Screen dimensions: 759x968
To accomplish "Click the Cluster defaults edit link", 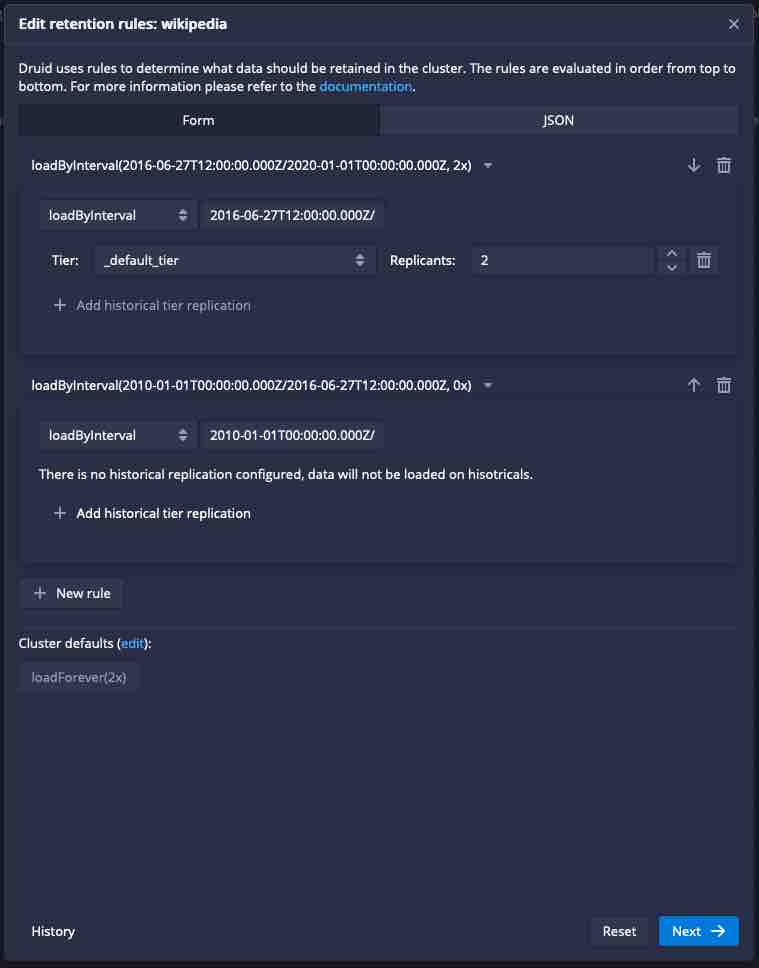I will pos(133,643).
